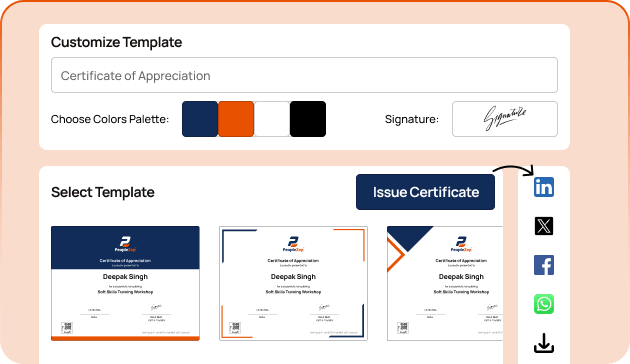This screenshot has width=630, height=364.
Task: Select the navy blue color swatch
Action: tap(200, 119)
